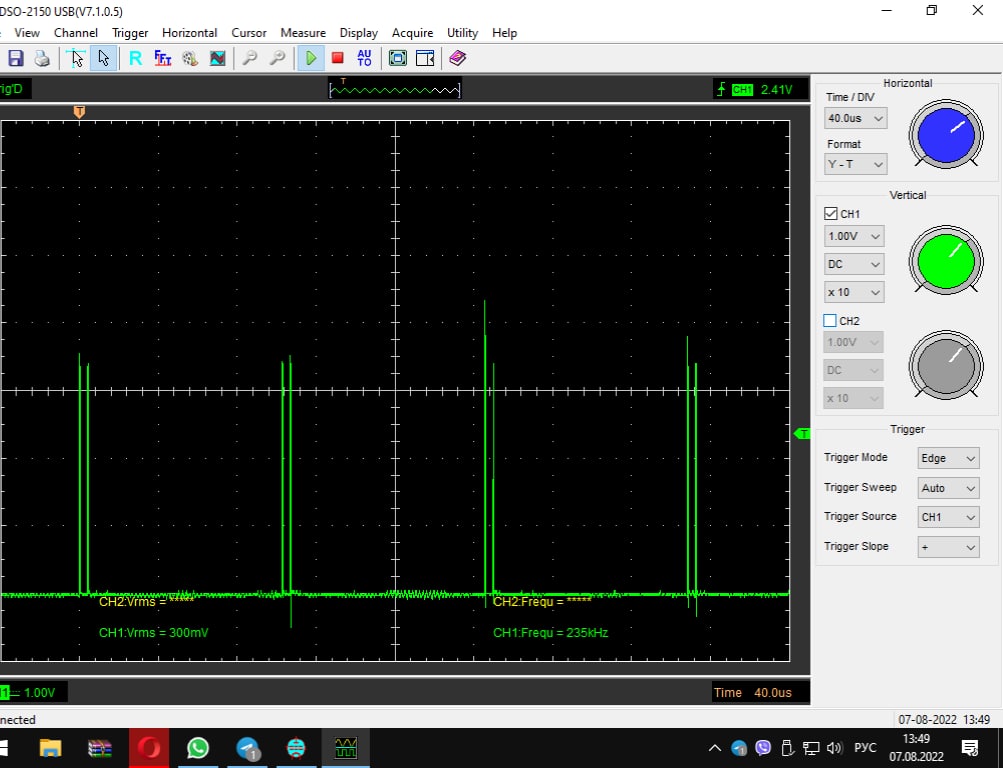Enable the CH2 channel checkbox
1003x768 pixels.
coord(830,321)
